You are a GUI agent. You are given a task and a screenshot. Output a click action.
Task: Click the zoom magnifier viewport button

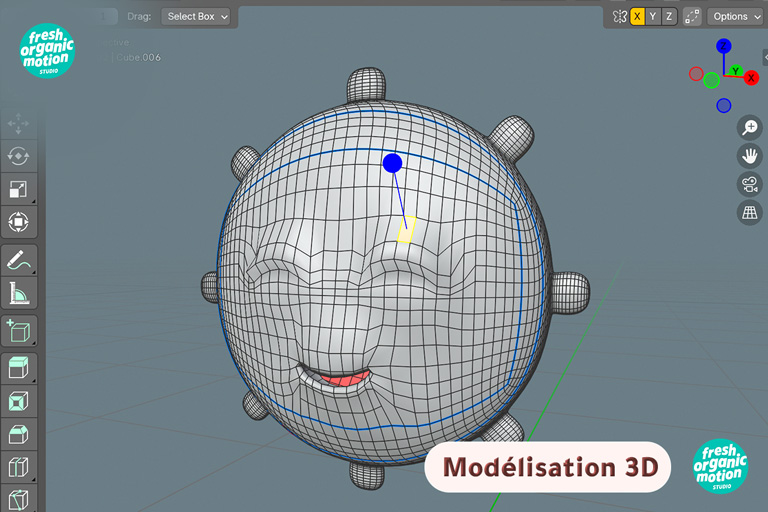[749, 127]
